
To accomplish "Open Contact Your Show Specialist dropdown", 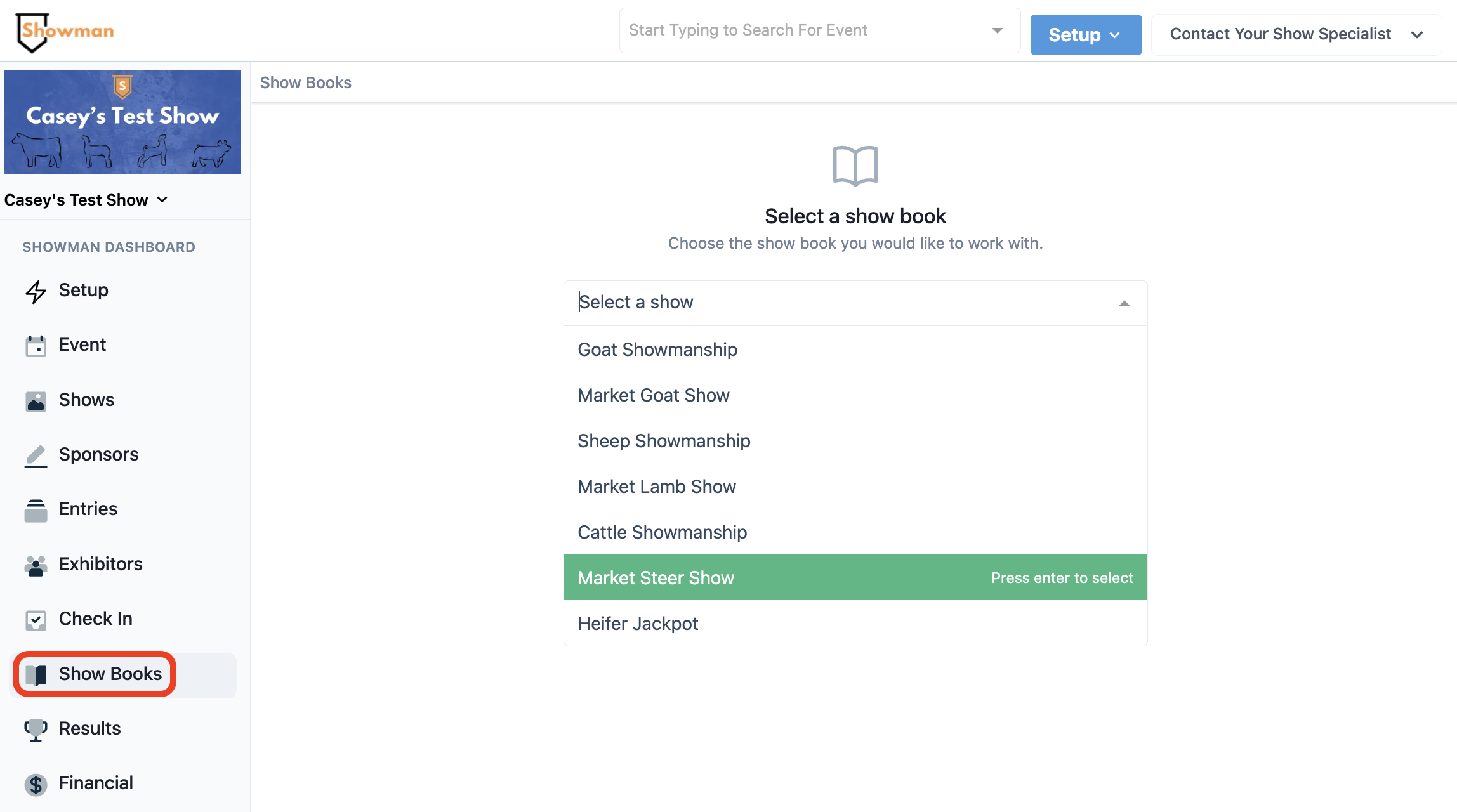I will pyautogui.click(x=1296, y=34).
